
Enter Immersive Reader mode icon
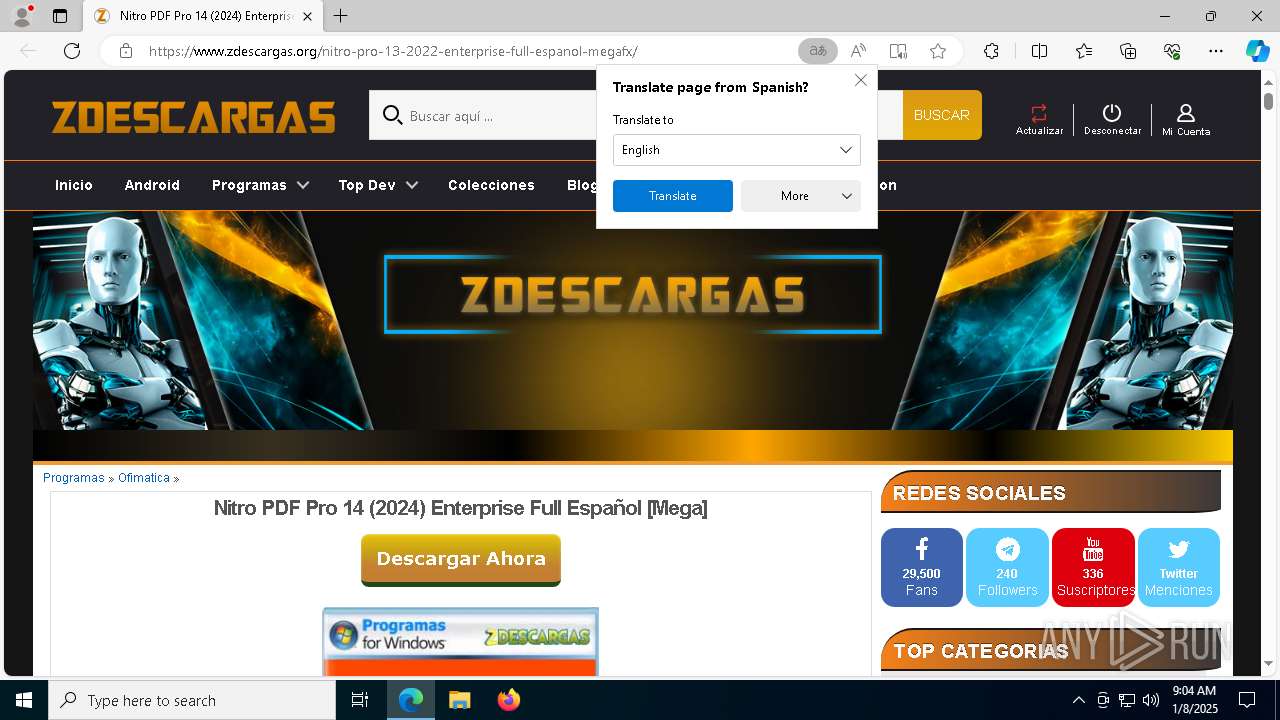point(898,51)
